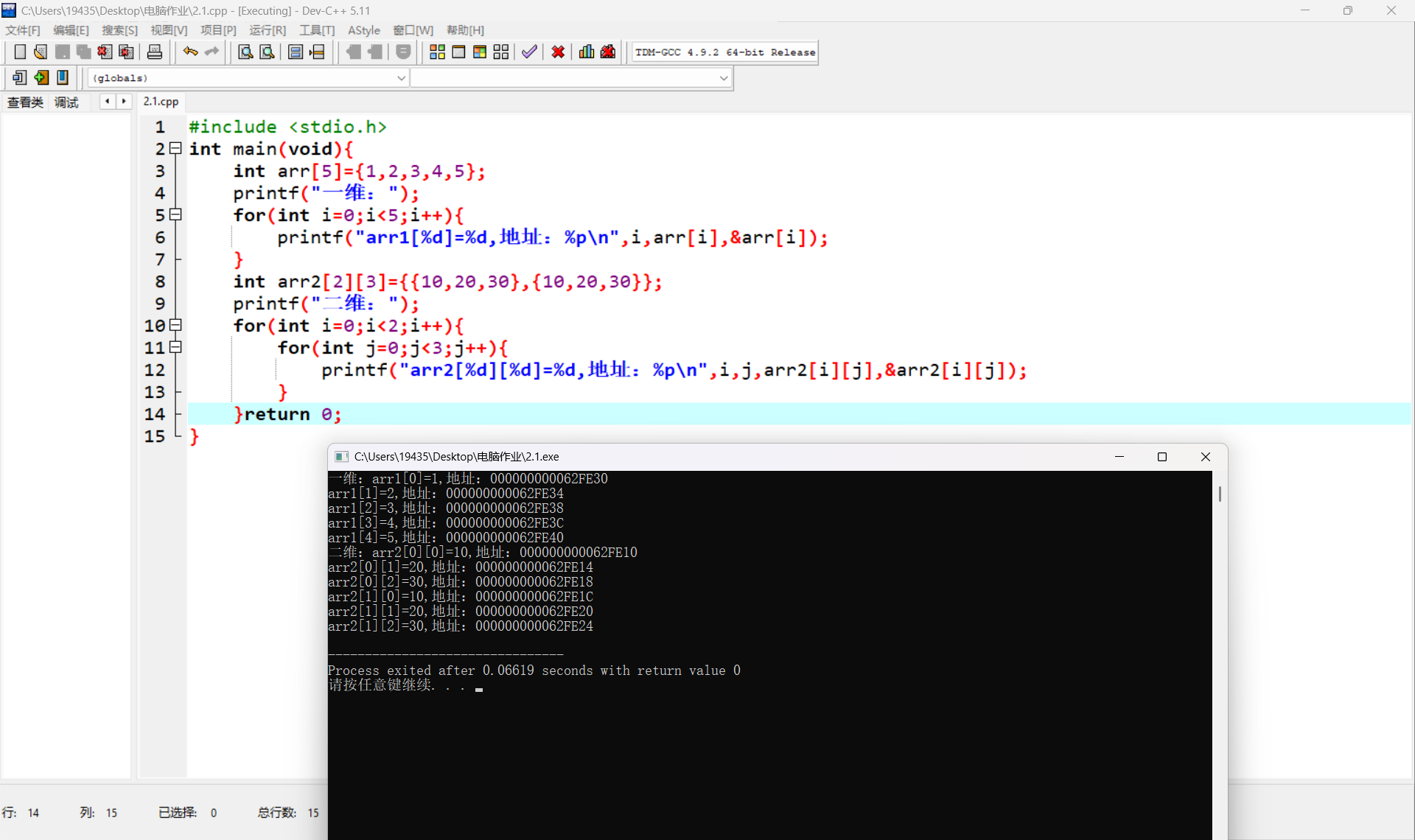Open the 运行[R] menu
Screen dimensions: 1415x840
pos(267,30)
